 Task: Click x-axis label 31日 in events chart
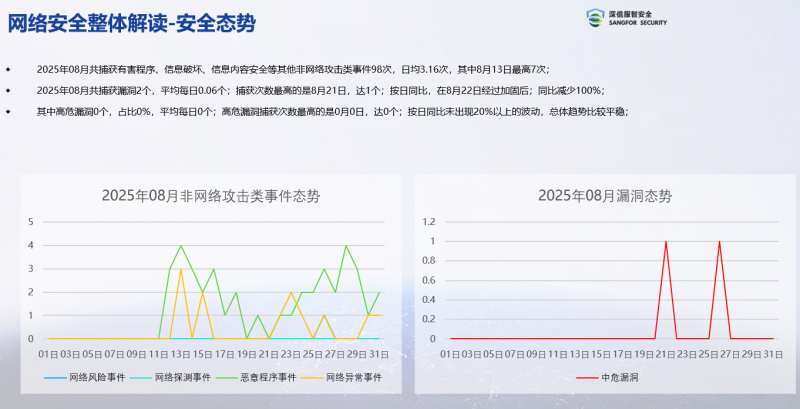378,353
